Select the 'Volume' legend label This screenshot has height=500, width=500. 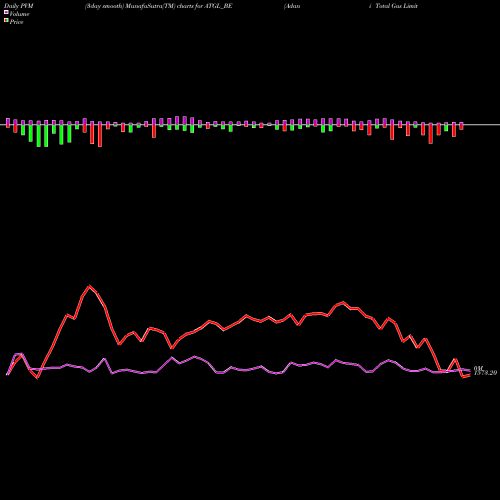[19, 14]
